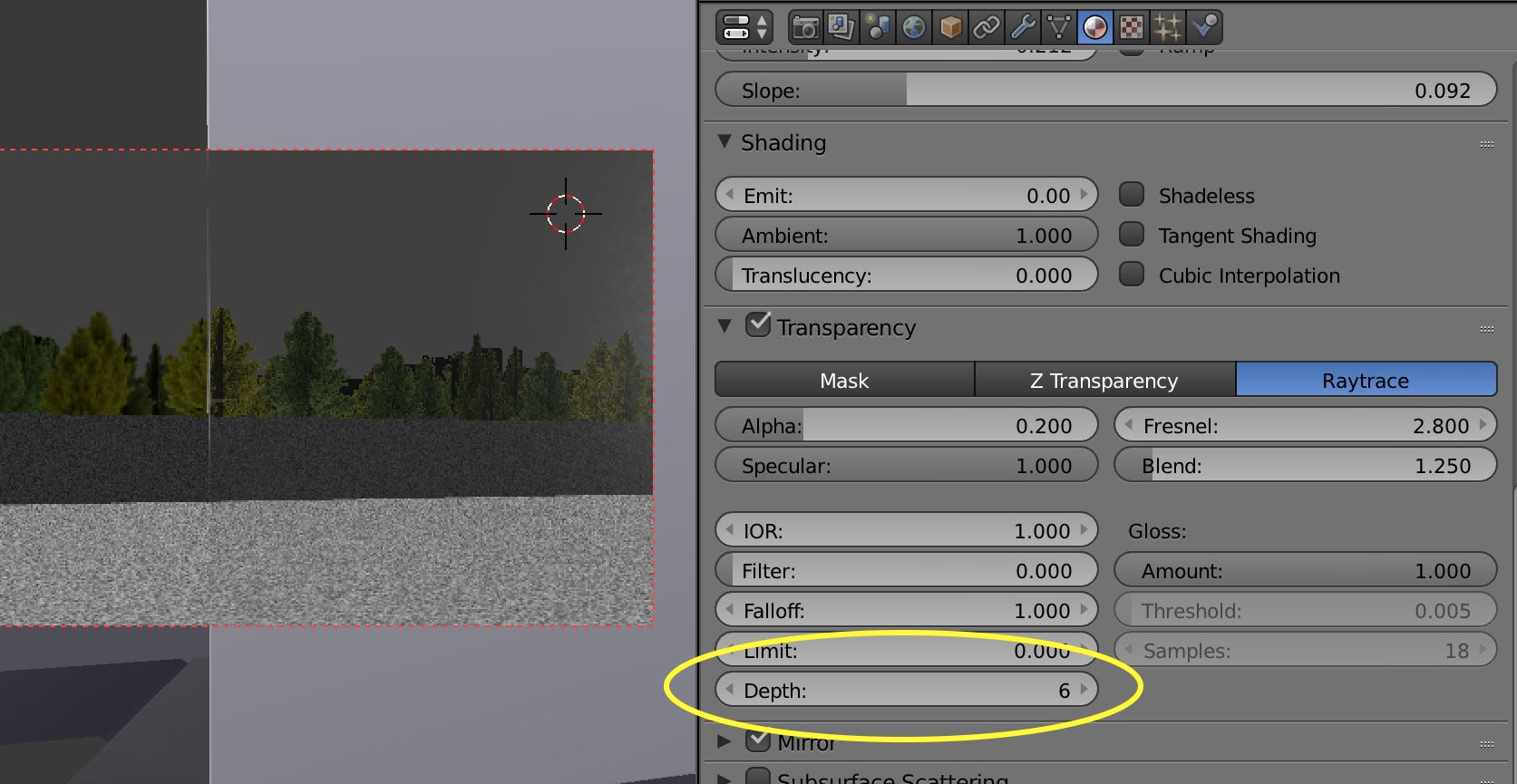The width and height of the screenshot is (1517, 784).
Task: Enable Cubic Interpolation checkbox
Action: [x=1132, y=274]
